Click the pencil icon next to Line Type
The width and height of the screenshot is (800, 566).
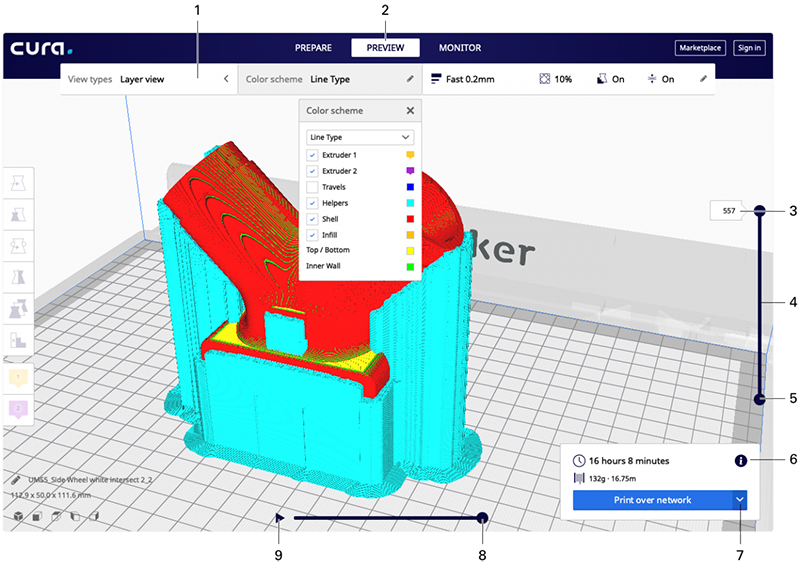tap(409, 78)
